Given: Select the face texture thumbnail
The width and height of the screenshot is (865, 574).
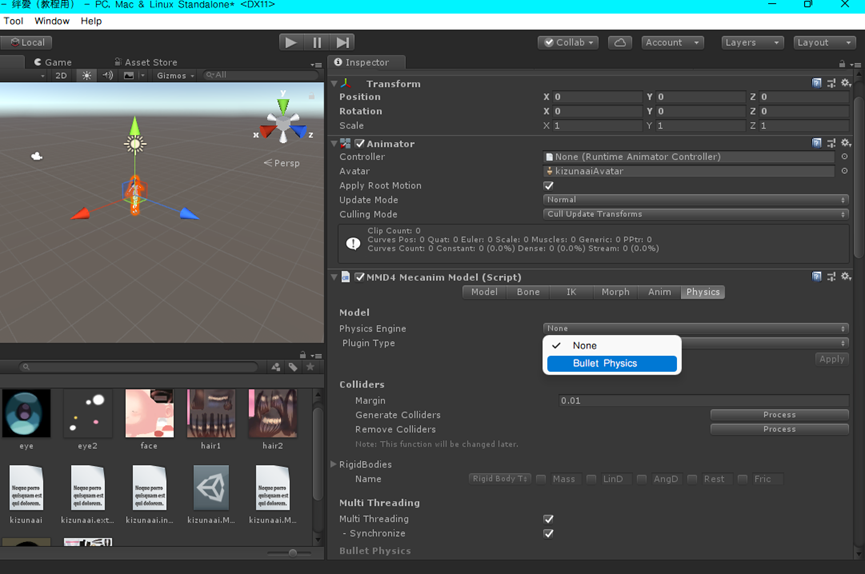Looking at the screenshot, I should pyautogui.click(x=149, y=414).
